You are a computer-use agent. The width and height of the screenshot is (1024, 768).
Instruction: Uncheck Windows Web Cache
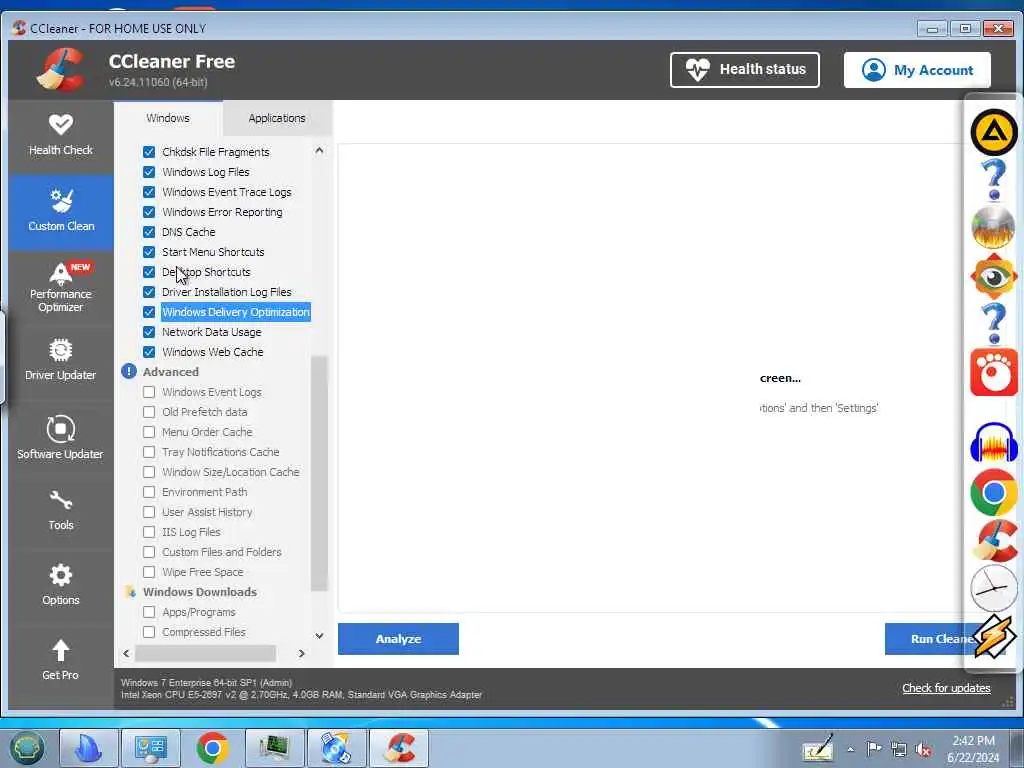149,352
